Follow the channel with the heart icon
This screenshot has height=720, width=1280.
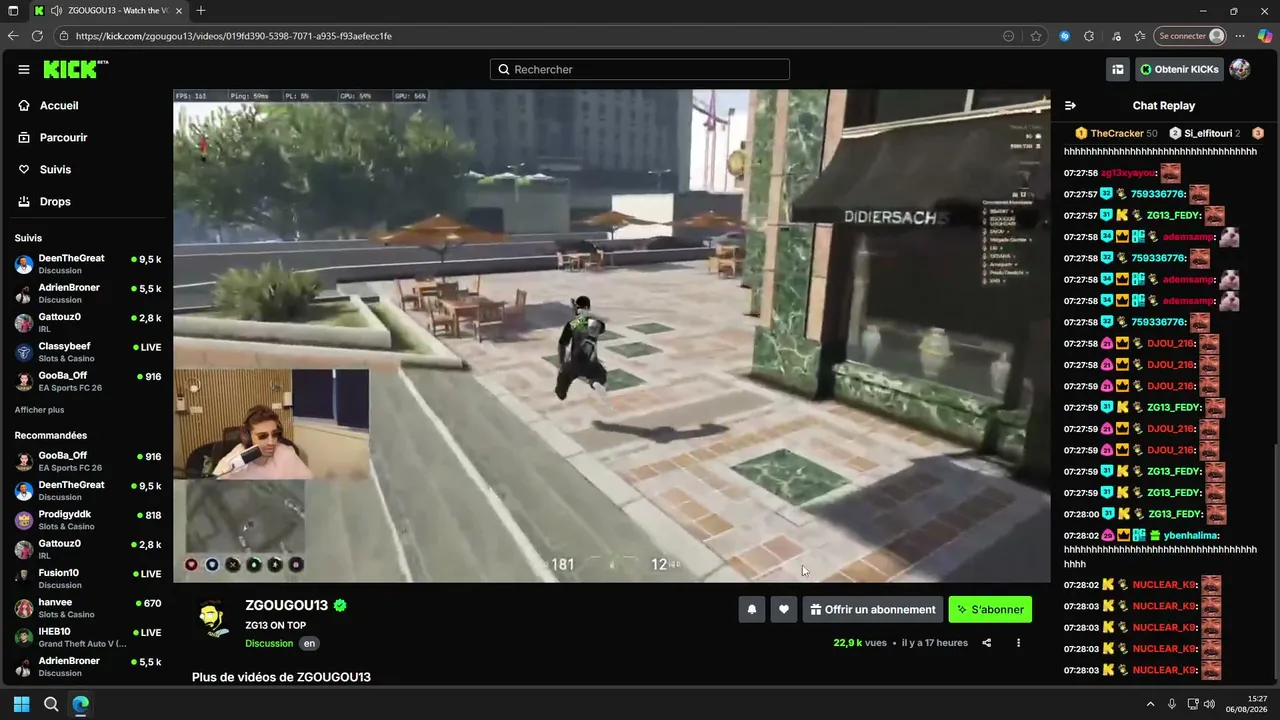(x=784, y=609)
